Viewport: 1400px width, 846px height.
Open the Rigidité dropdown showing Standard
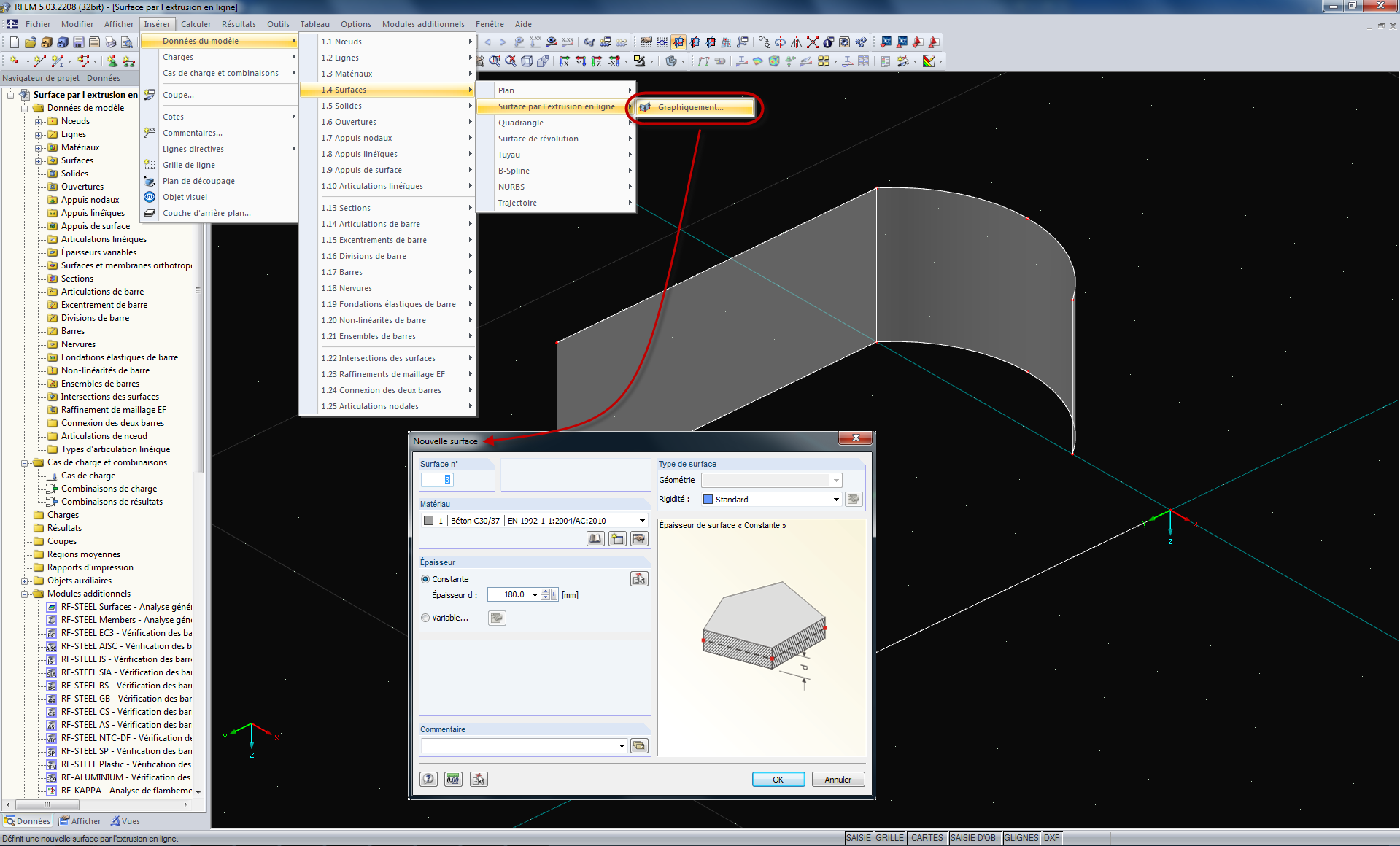[835, 499]
